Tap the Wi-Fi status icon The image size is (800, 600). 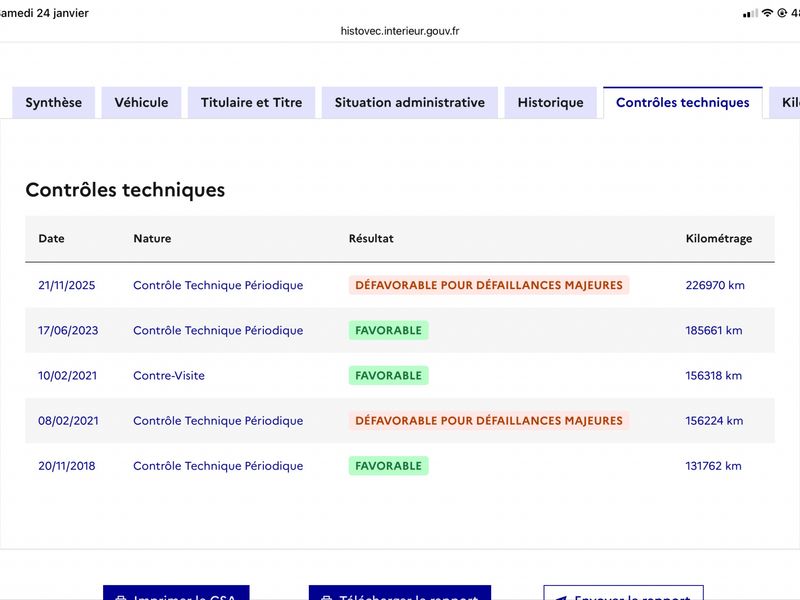pyautogui.click(x=767, y=13)
